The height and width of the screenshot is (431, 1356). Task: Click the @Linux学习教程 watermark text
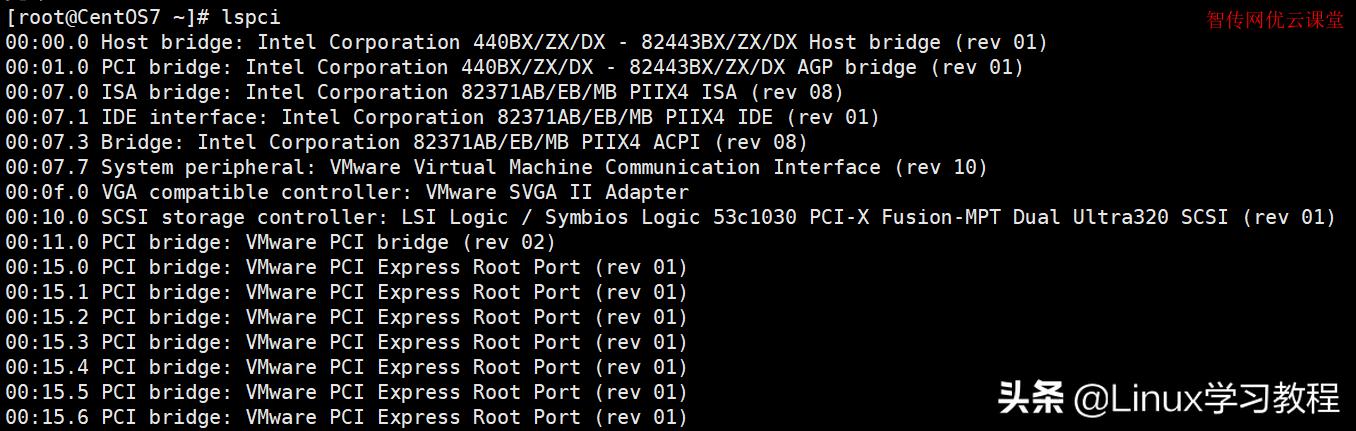[x=1207, y=398]
